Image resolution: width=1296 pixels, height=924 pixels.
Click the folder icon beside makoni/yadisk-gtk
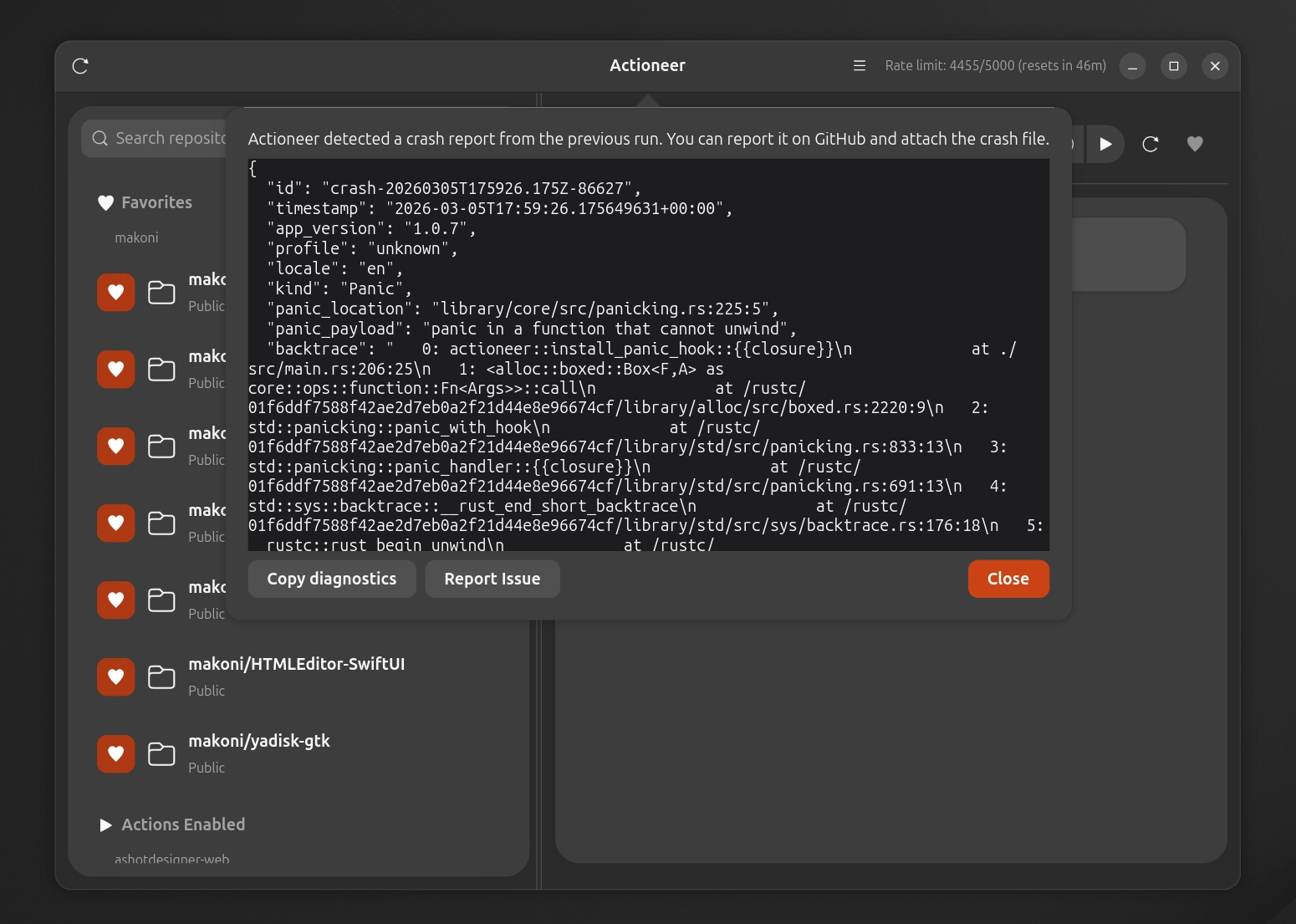click(x=161, y=753)
